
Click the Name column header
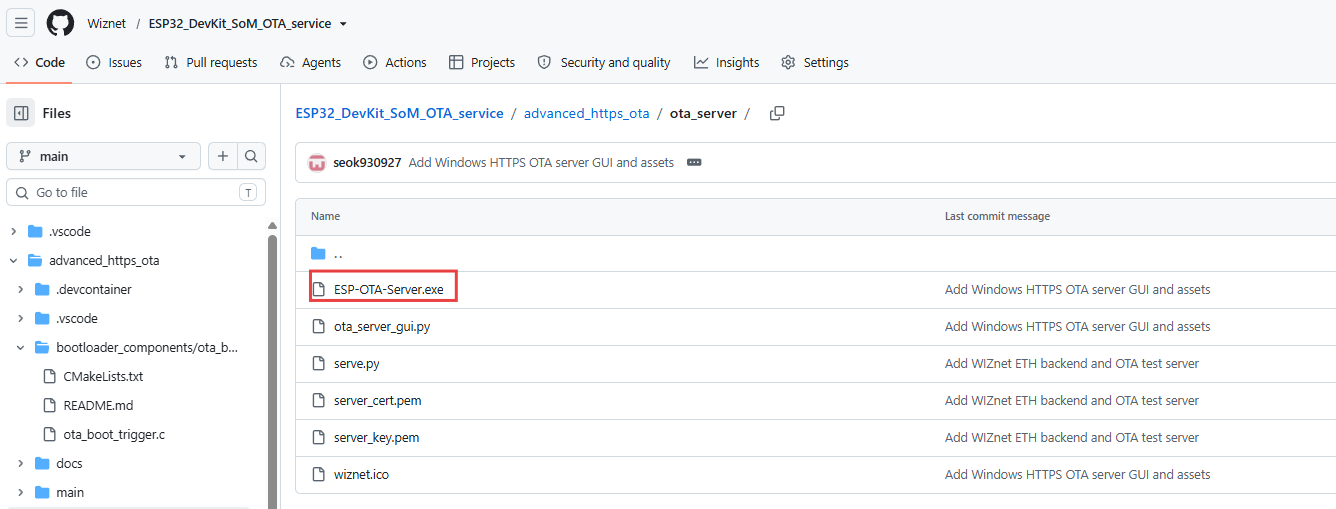point(325,216)
